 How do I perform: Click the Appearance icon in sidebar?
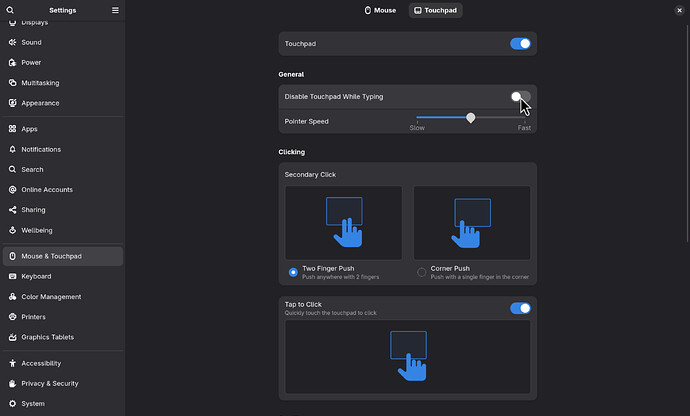[x=12, y=103]
